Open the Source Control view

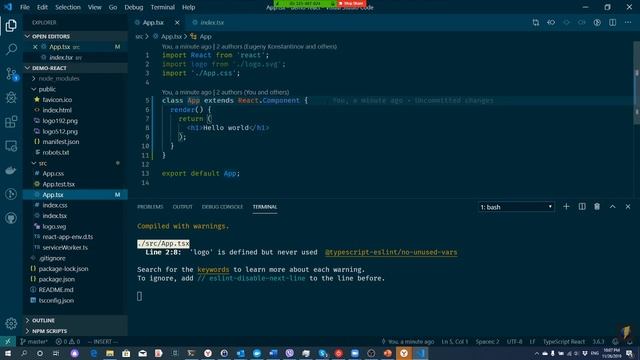pyautogui.click(x=11, y=73)
